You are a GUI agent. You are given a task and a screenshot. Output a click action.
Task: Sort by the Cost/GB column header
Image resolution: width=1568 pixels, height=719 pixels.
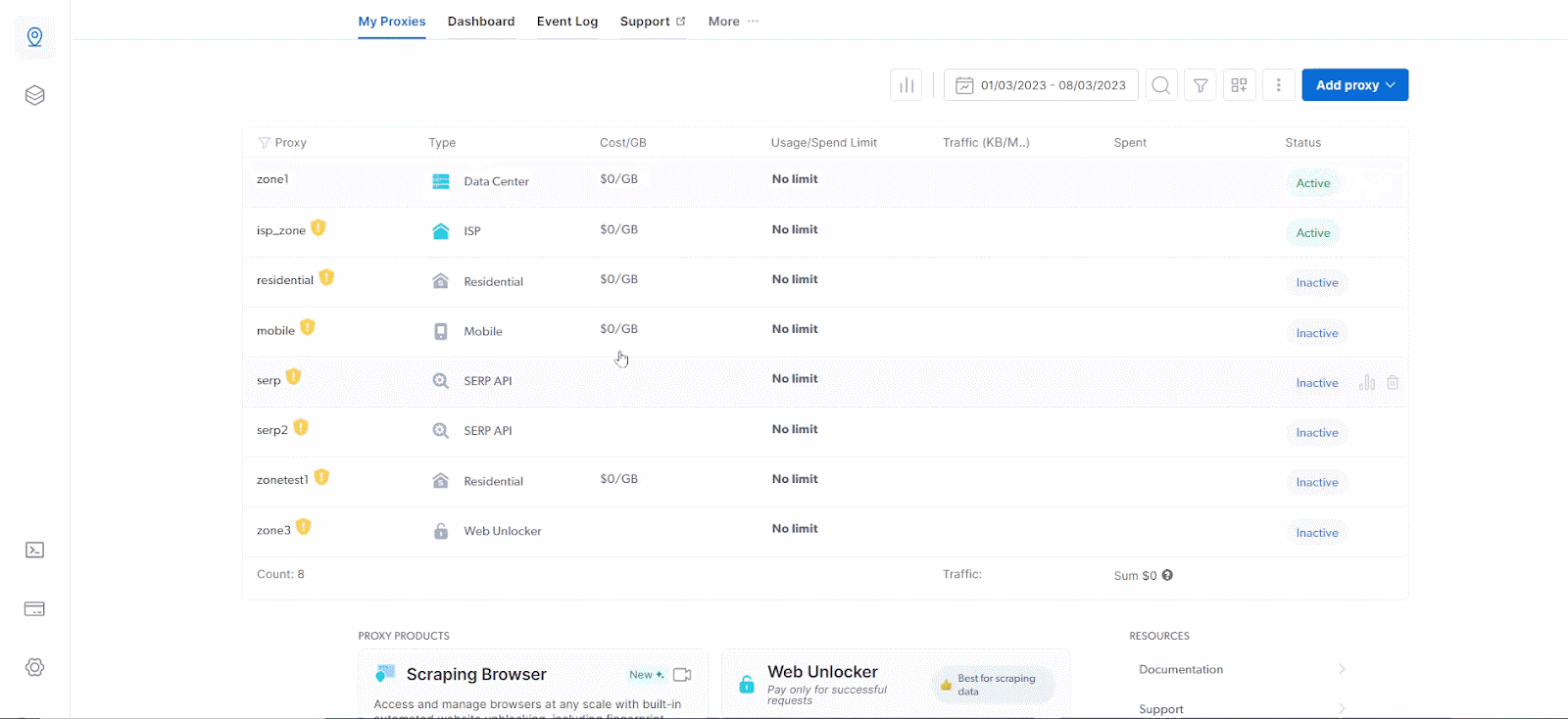point(623,143)
